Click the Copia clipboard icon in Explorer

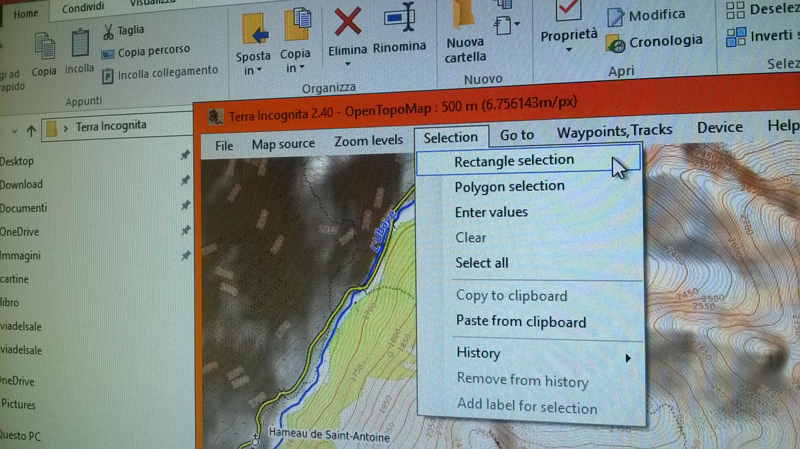point(45,46)
